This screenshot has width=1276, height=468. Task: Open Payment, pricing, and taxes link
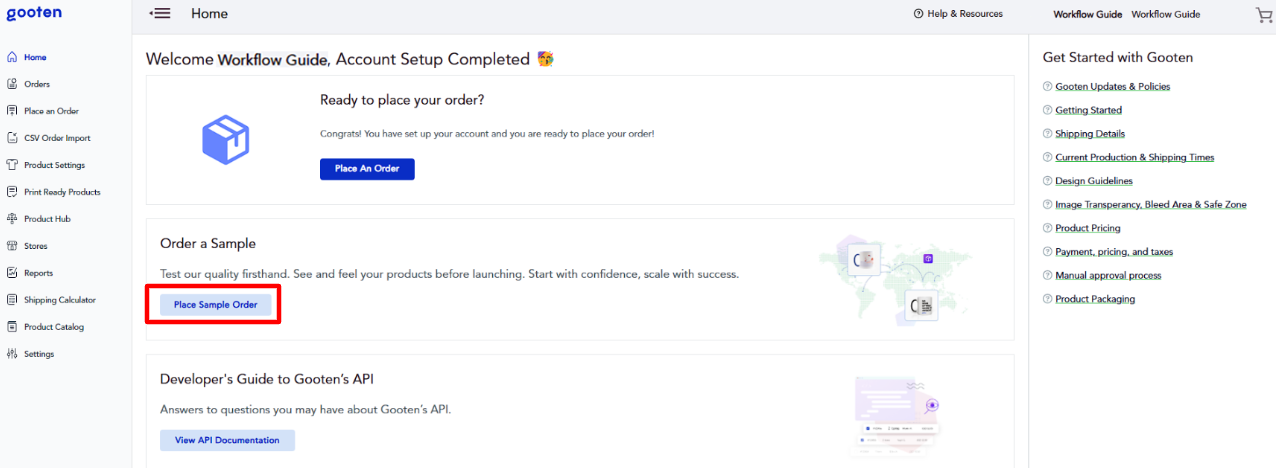coord(1114,252)
